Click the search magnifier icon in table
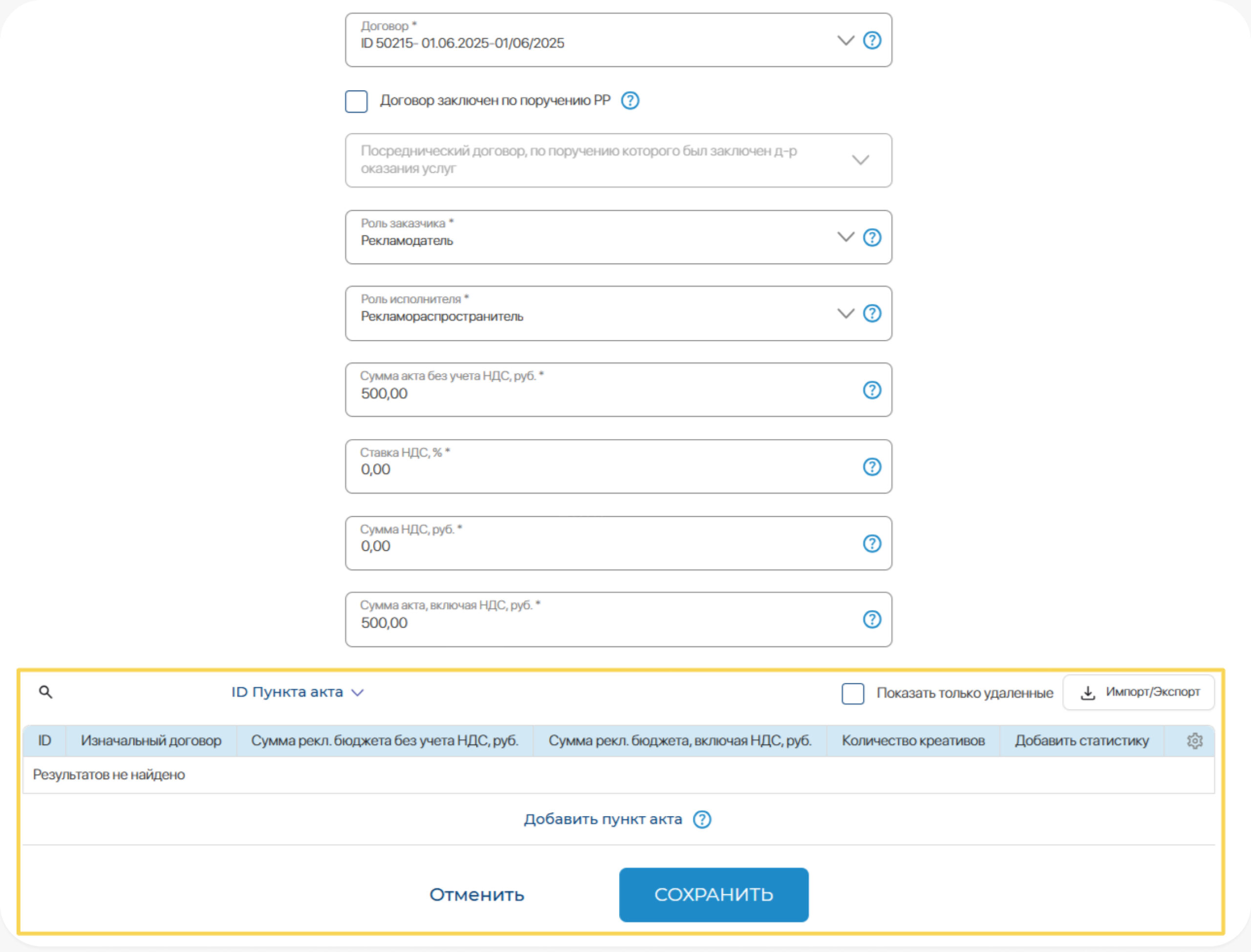Viewport: 1251px width, 952px height. tap(46, 692)
